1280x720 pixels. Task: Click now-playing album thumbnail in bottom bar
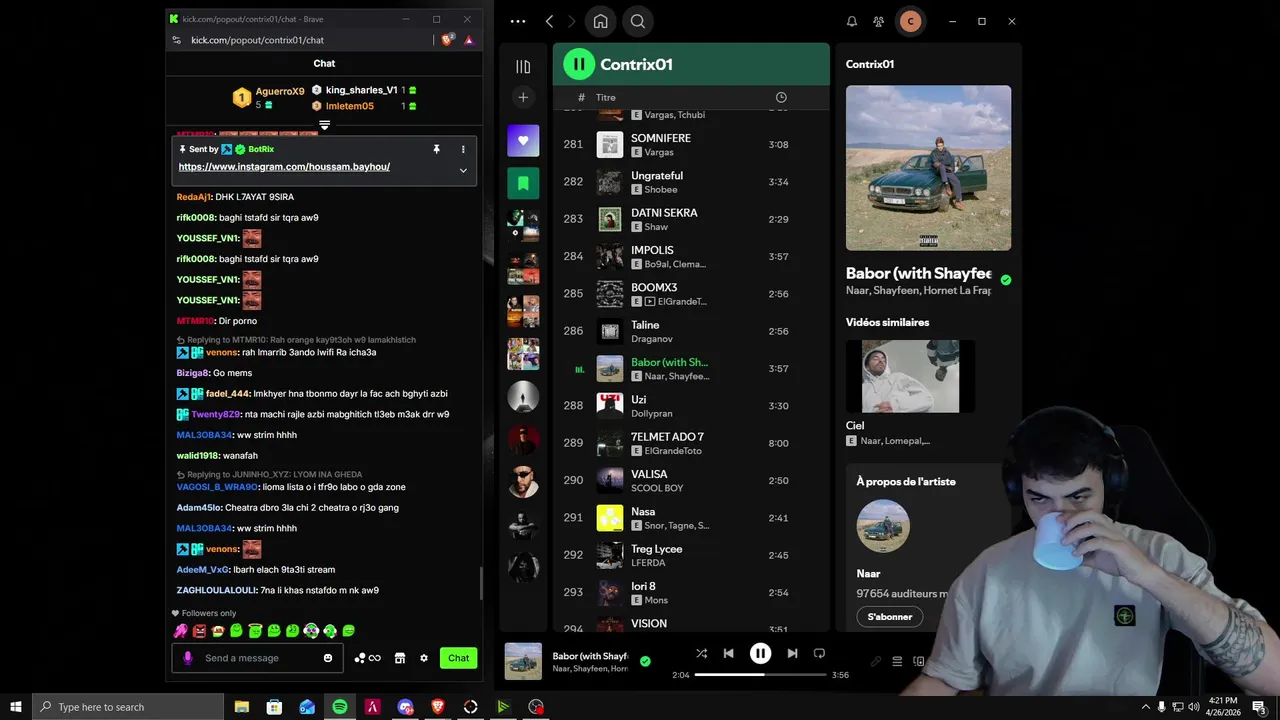tap(523, 661)
